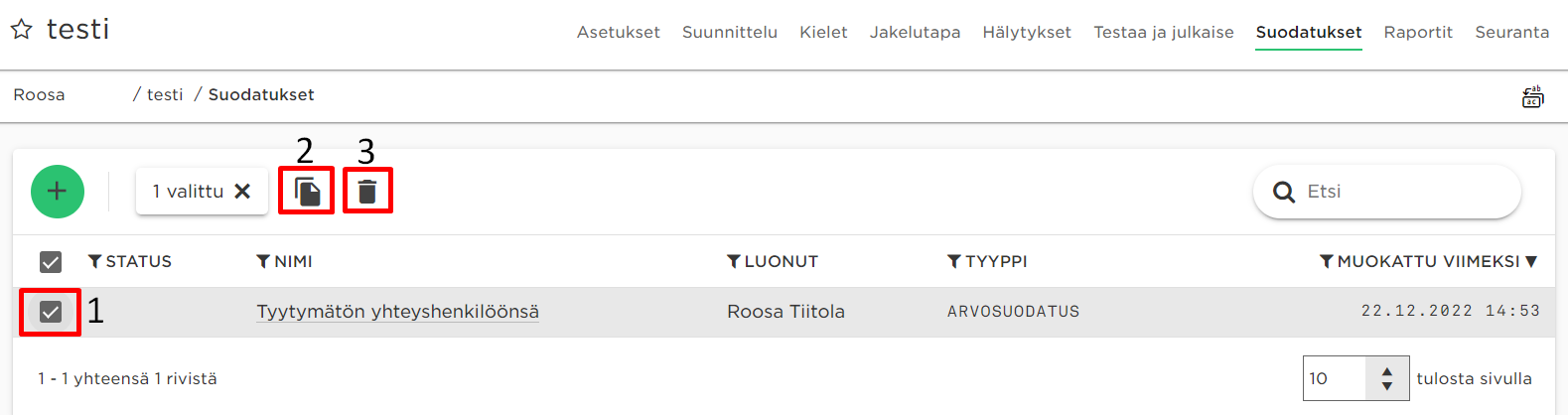
Task: Open the LUONUT column filter
Action: pyautogui.click(x=734, y=261)
